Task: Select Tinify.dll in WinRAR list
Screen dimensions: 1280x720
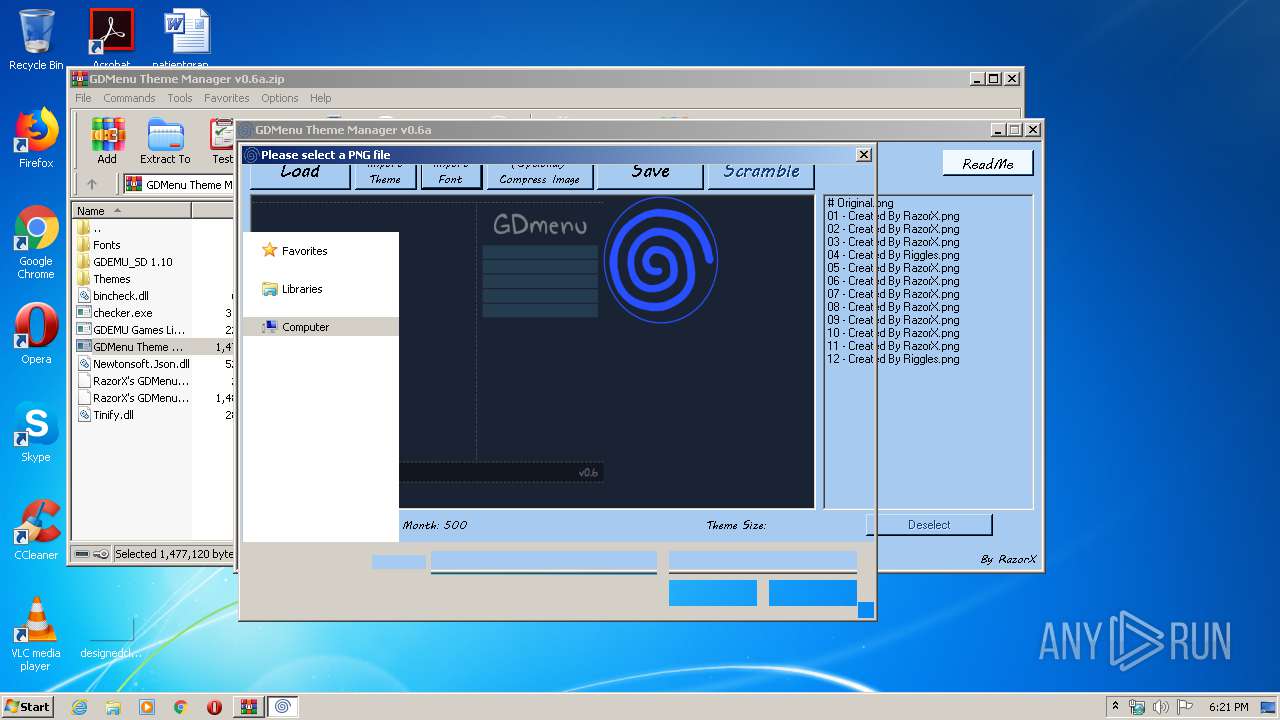Action: [x=113, y=415]
